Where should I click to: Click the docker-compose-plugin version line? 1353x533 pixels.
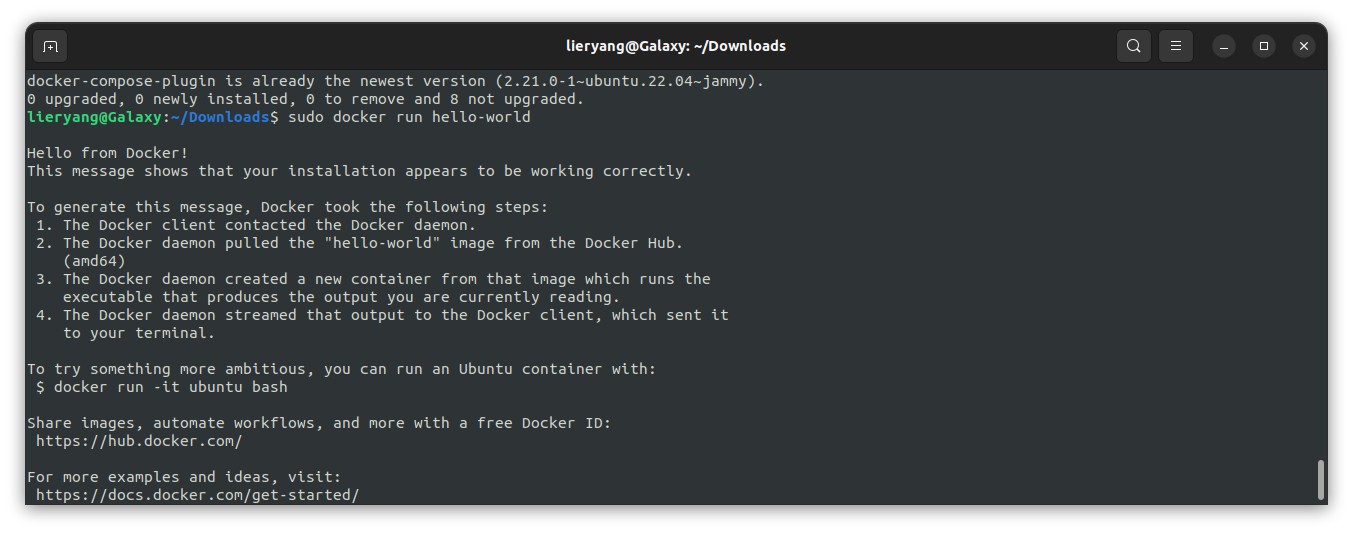tap(395, 81)
